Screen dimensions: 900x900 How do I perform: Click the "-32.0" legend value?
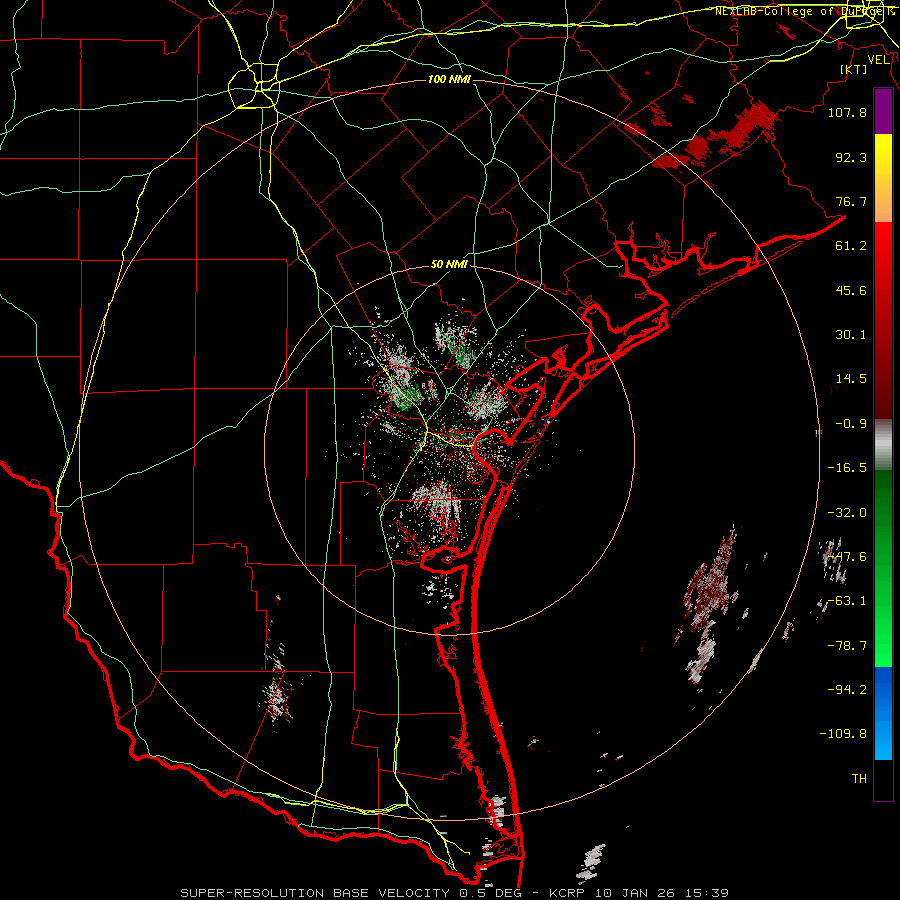tap(847, 513)
